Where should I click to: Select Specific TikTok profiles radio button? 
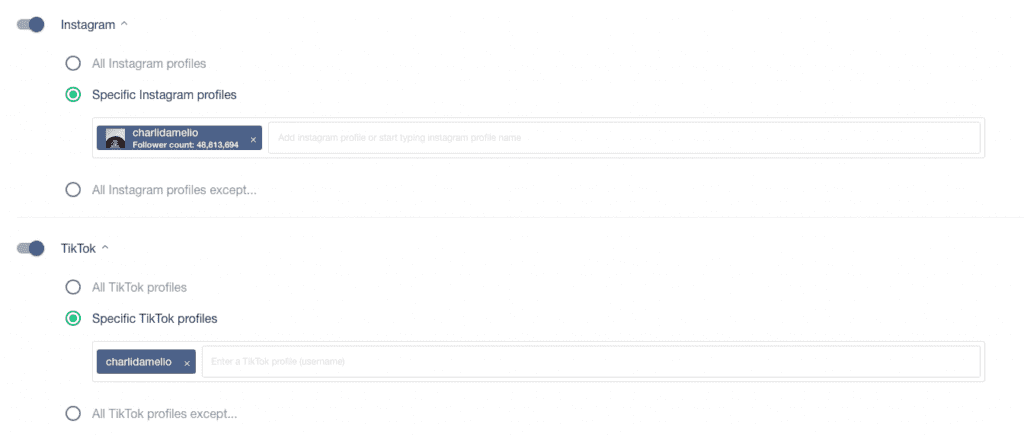coord(73,319)
